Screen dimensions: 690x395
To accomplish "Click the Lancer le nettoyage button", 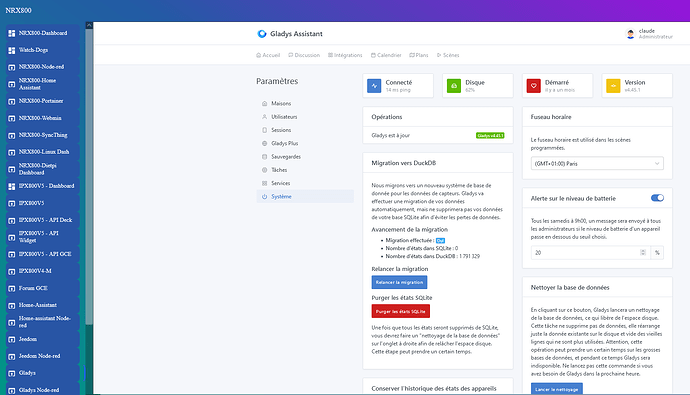I will (x=557, y=389).
